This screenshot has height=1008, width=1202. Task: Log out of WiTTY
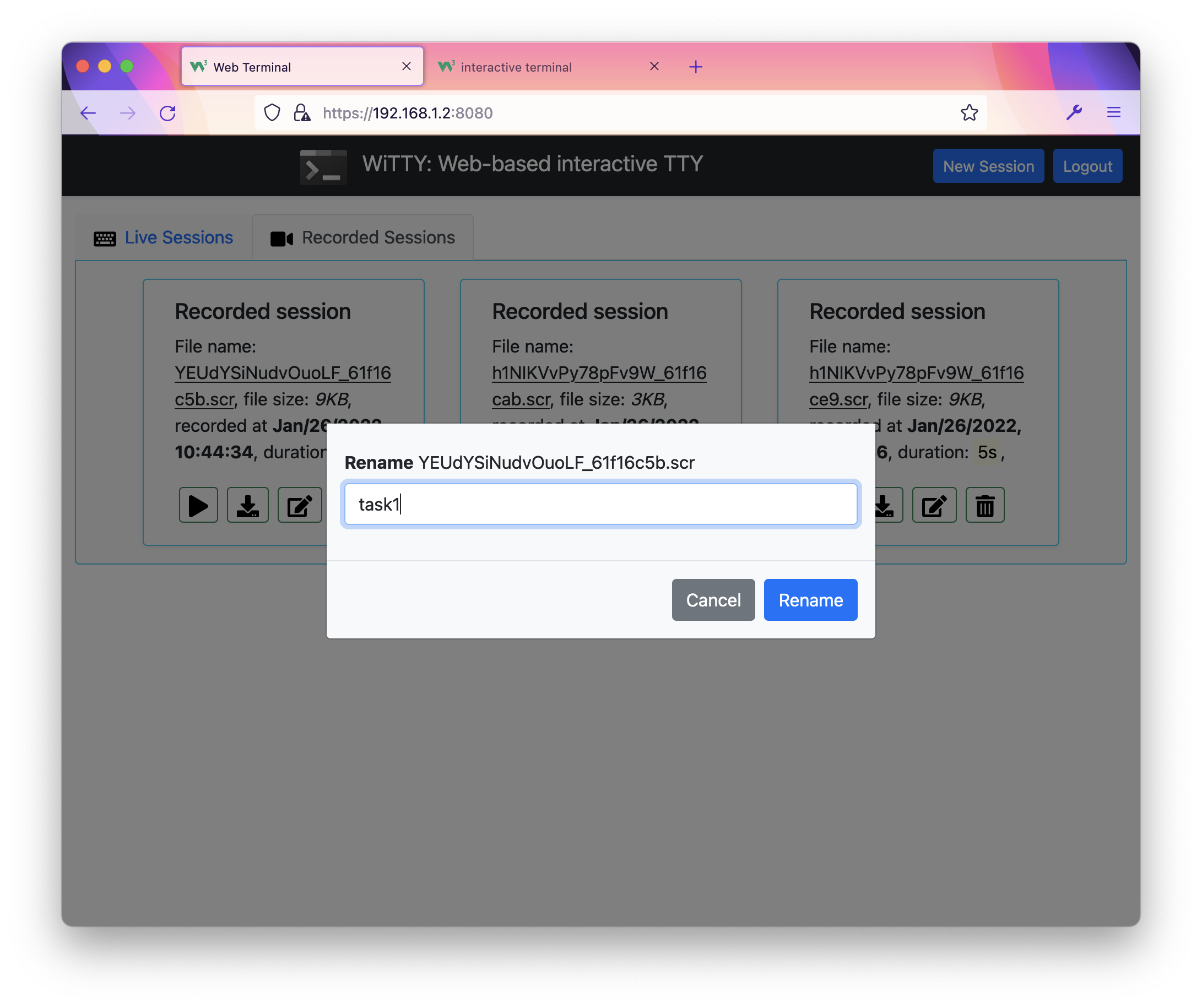[x=1087, y=166]
